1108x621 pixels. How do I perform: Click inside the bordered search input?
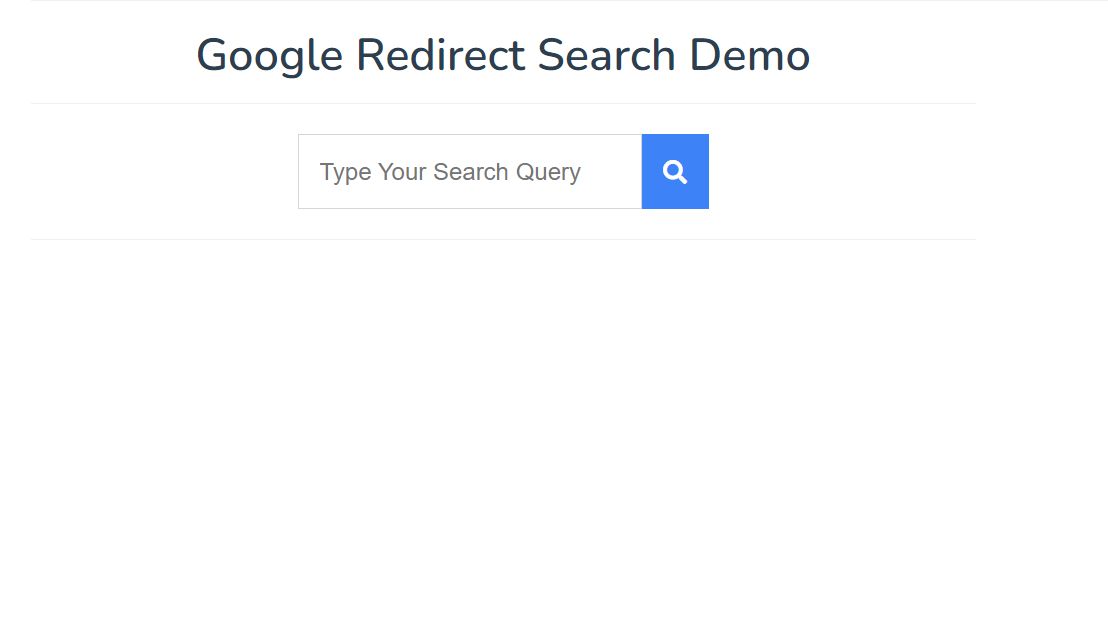[x=469, y=172]
